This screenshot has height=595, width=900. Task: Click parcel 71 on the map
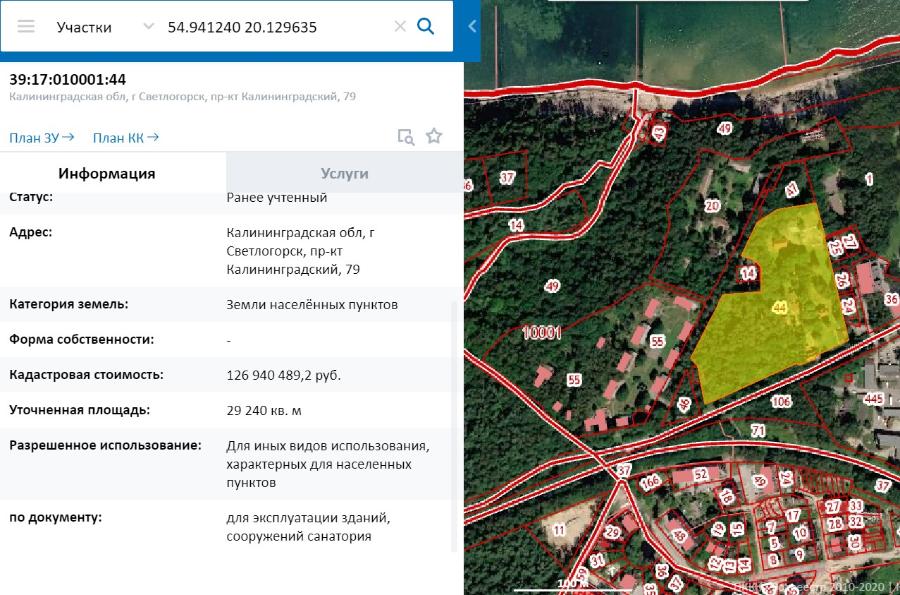pos(758,430)
